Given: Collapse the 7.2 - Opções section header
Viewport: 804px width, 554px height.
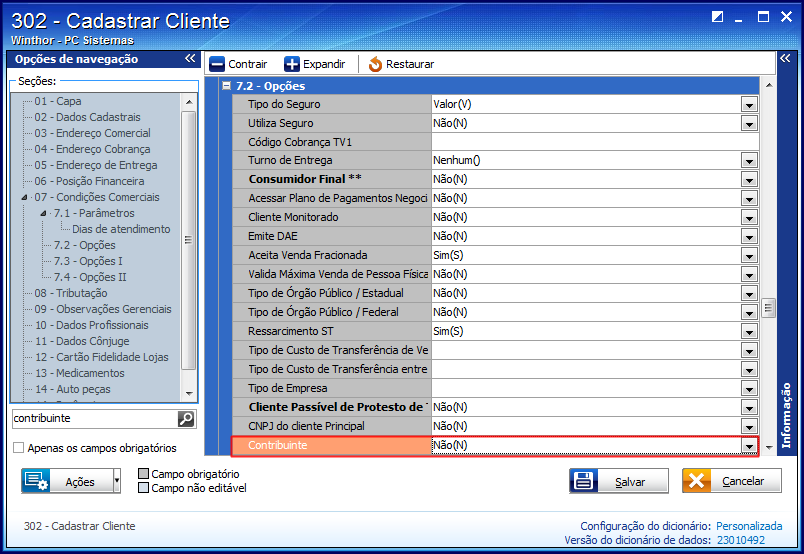Looking at the screenshot, I should 226,86.
